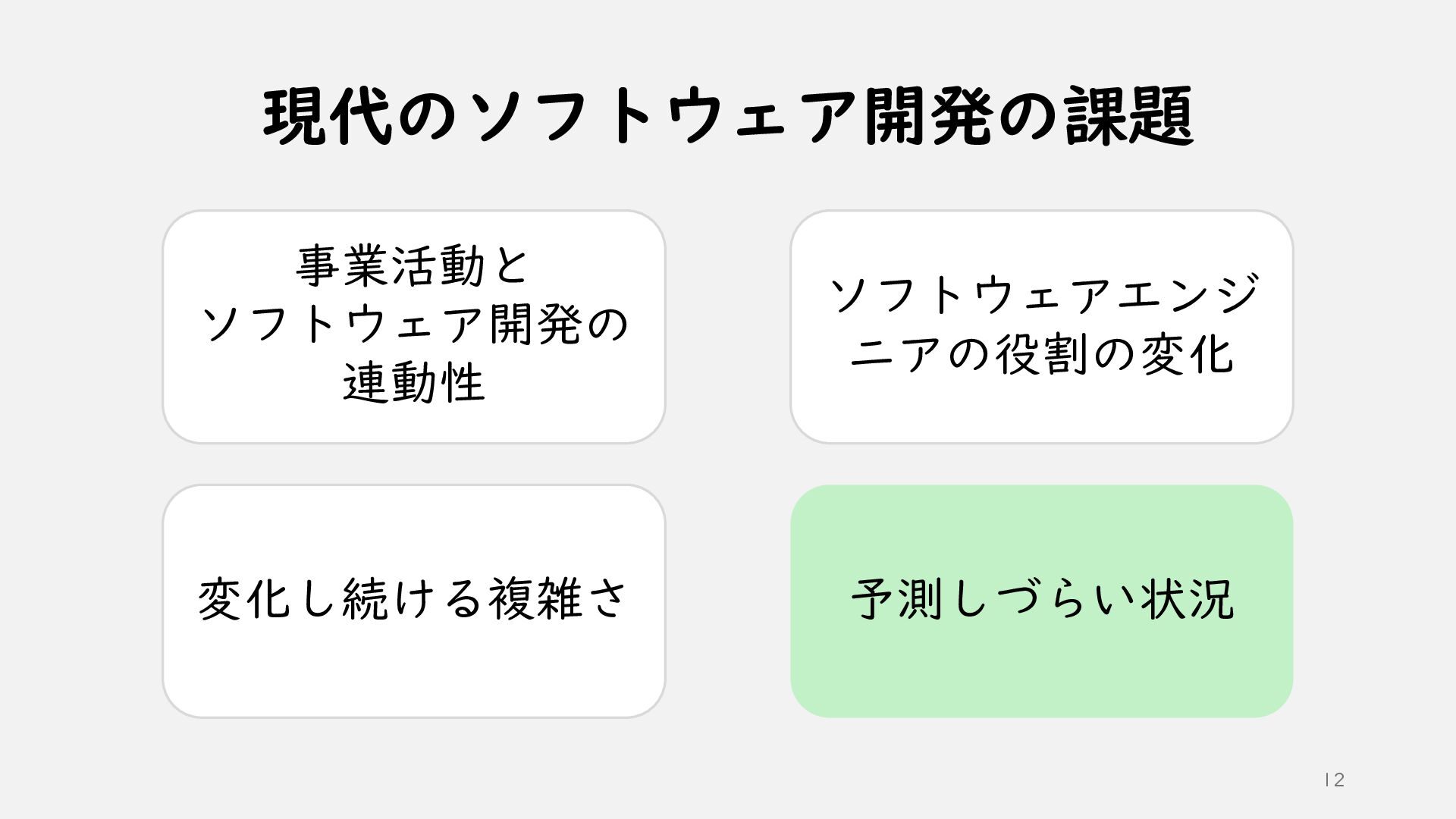Select the top-right white rounded box
The width and height of the screenshot is (1456, 819).
(1041, 327)
